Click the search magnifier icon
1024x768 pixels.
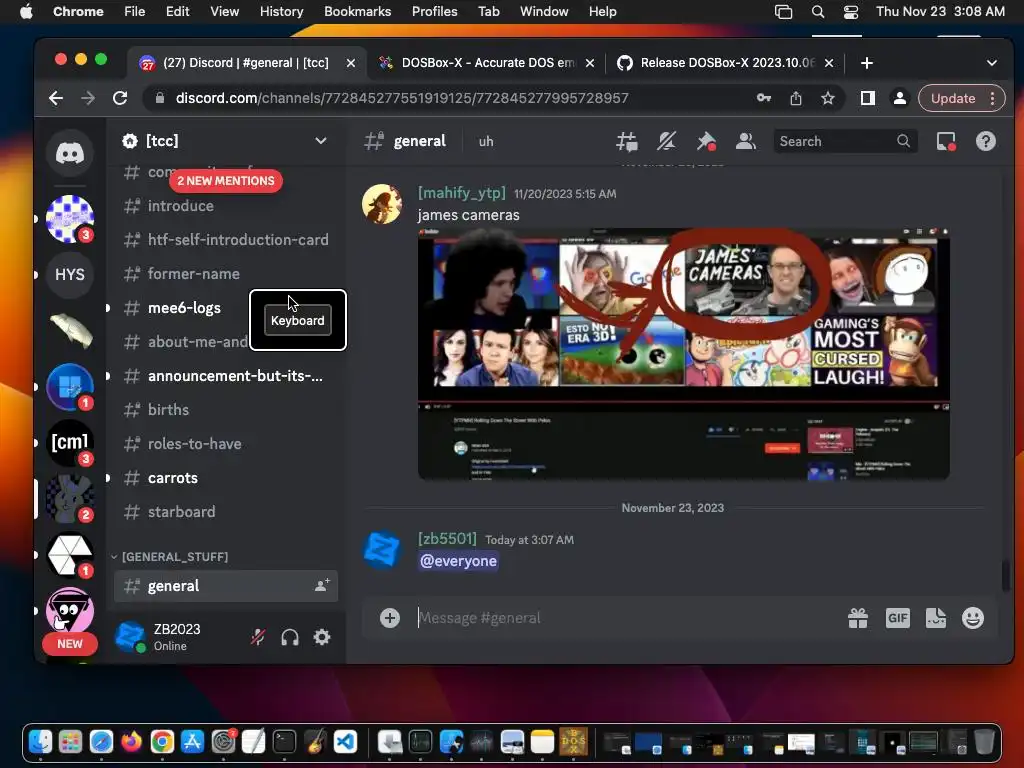click(903, 141)
